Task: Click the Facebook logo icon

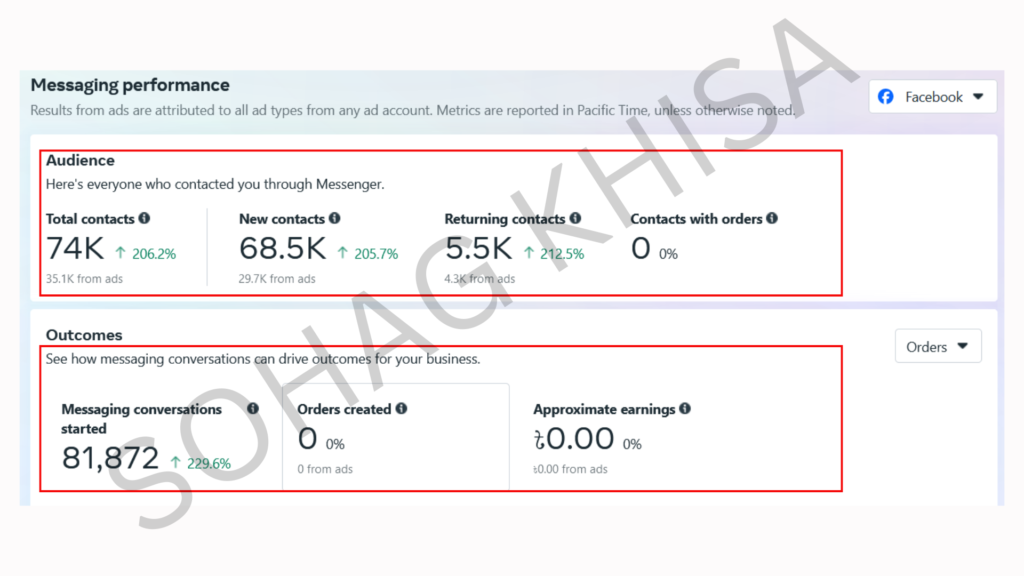Action: click(x=886, y=97)
